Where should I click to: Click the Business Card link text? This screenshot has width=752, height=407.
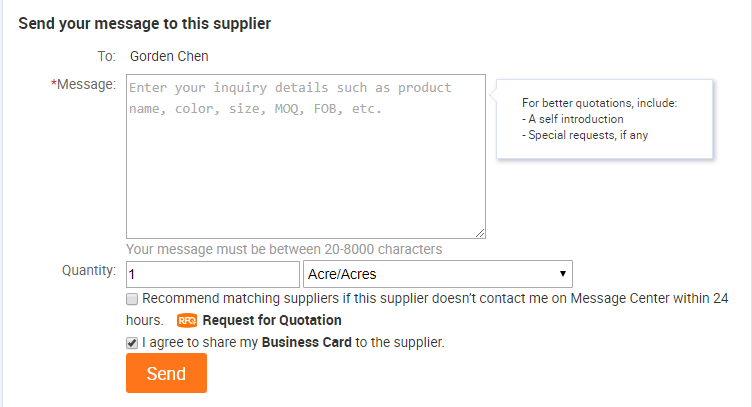pyautogui.click(x=306, y=342)
